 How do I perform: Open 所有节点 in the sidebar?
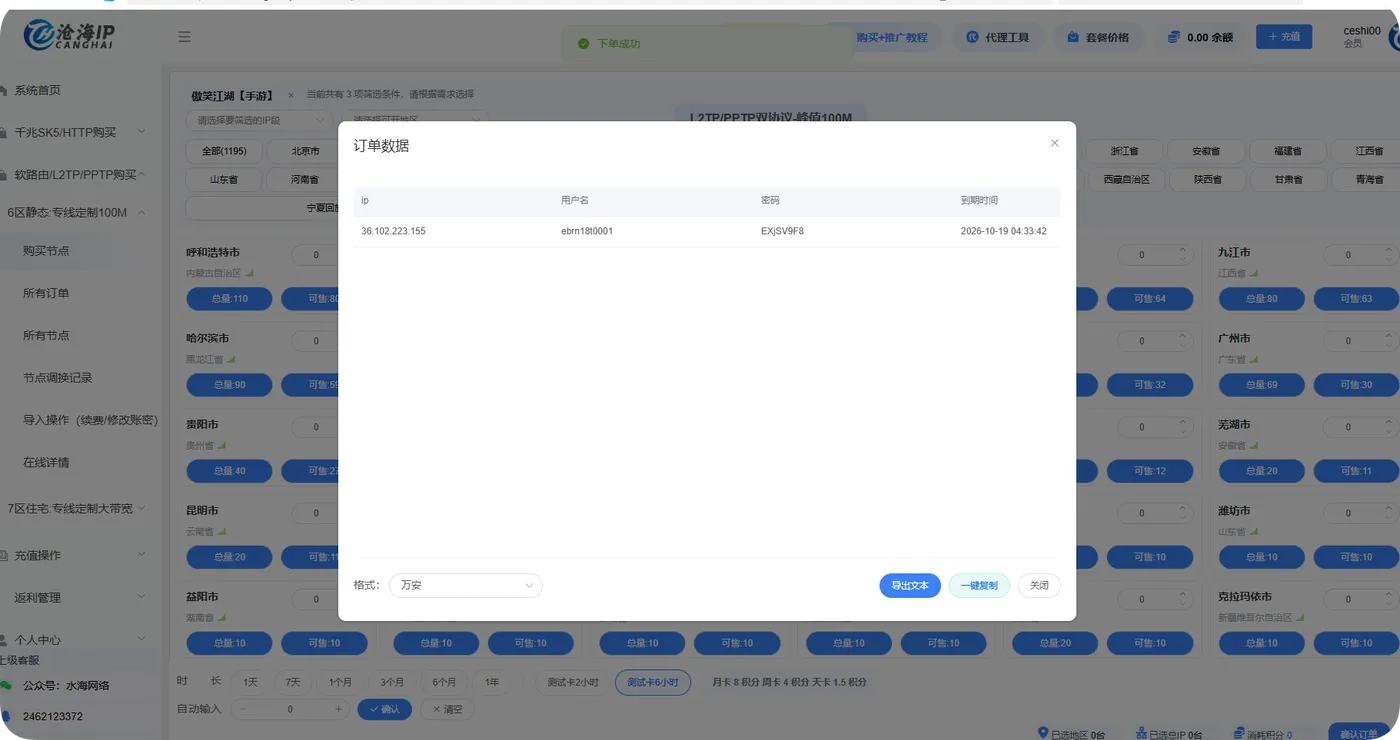coord(46,335)
